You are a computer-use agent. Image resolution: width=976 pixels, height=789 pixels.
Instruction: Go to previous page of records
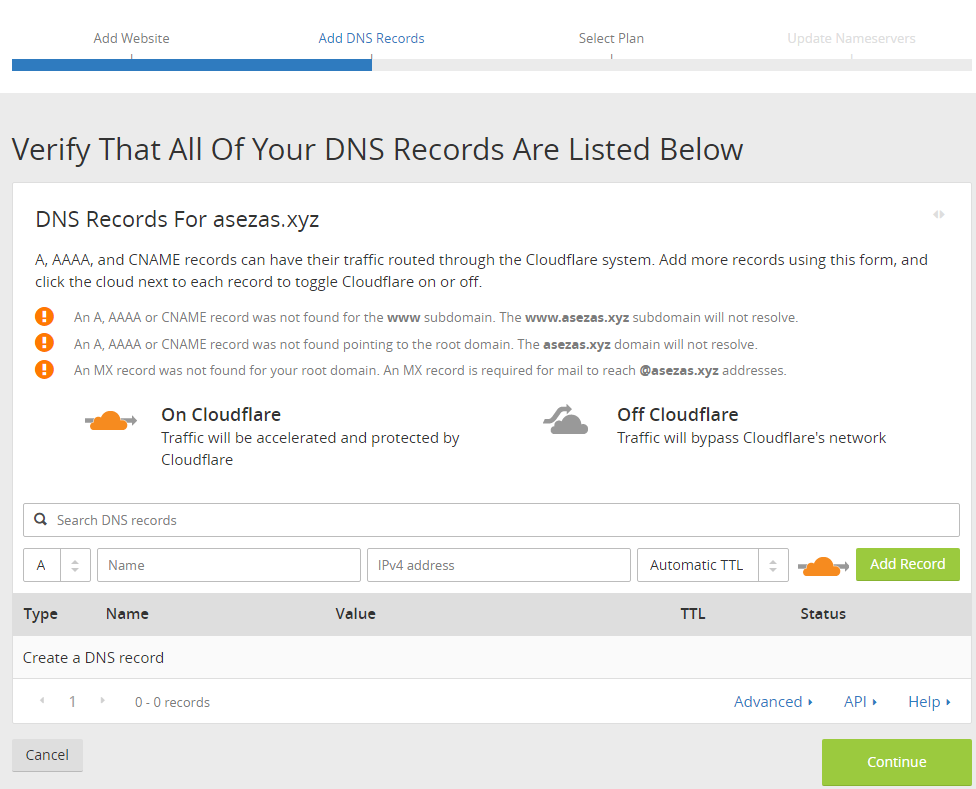[42, 701]
